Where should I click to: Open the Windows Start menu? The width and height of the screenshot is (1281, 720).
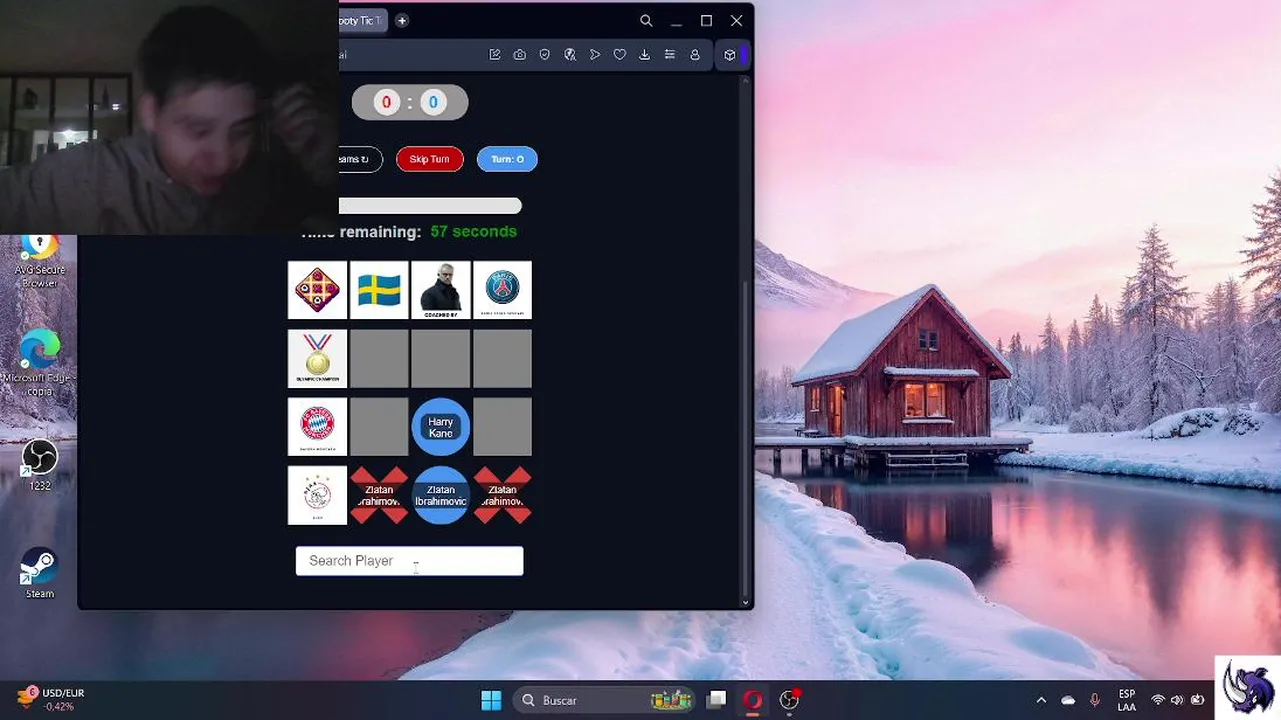pos(491,700)
